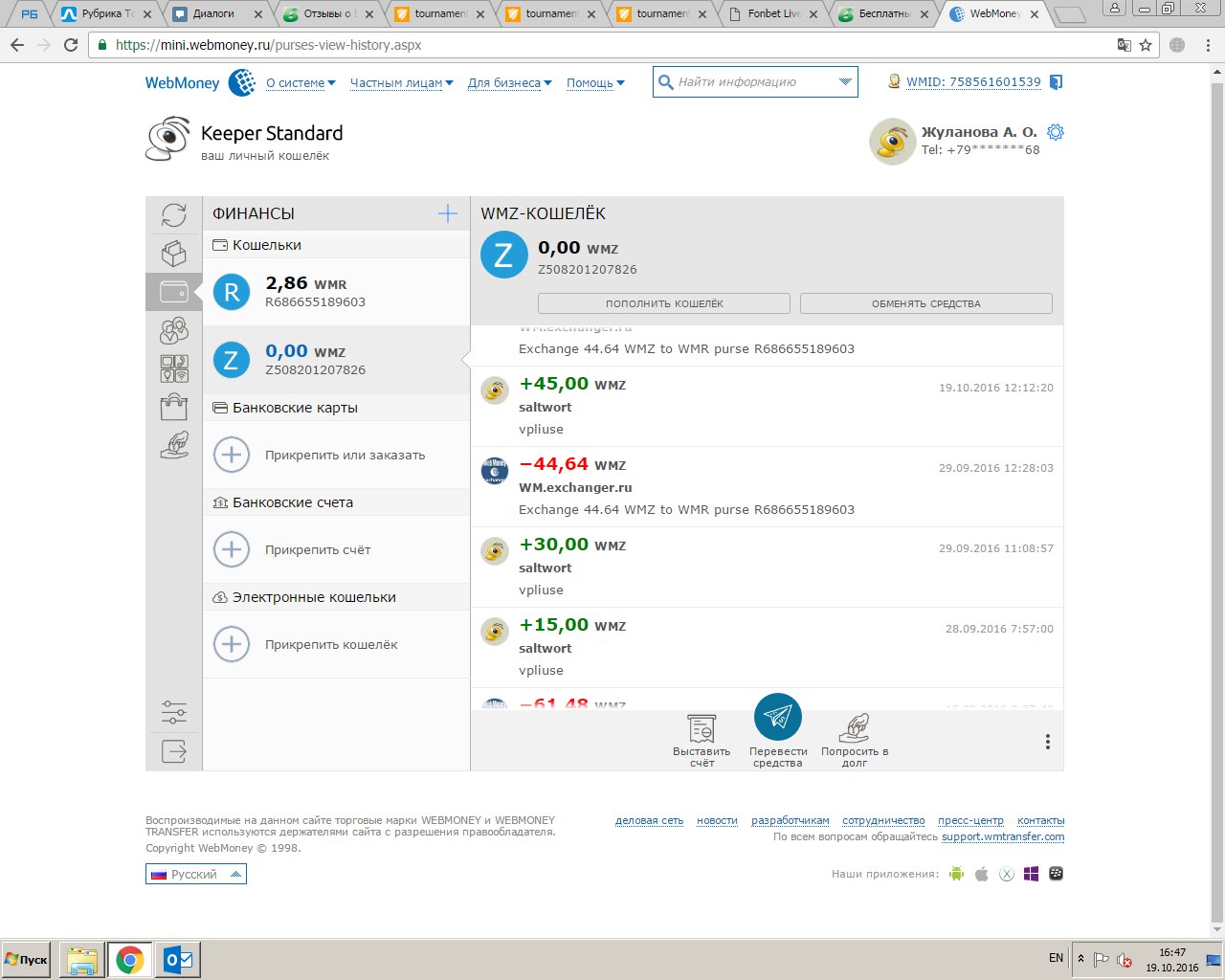Open the support.wmtransfer.com link
Image resolution: width=1225 pixels, height=980 pixels.
pos(1003,836)
